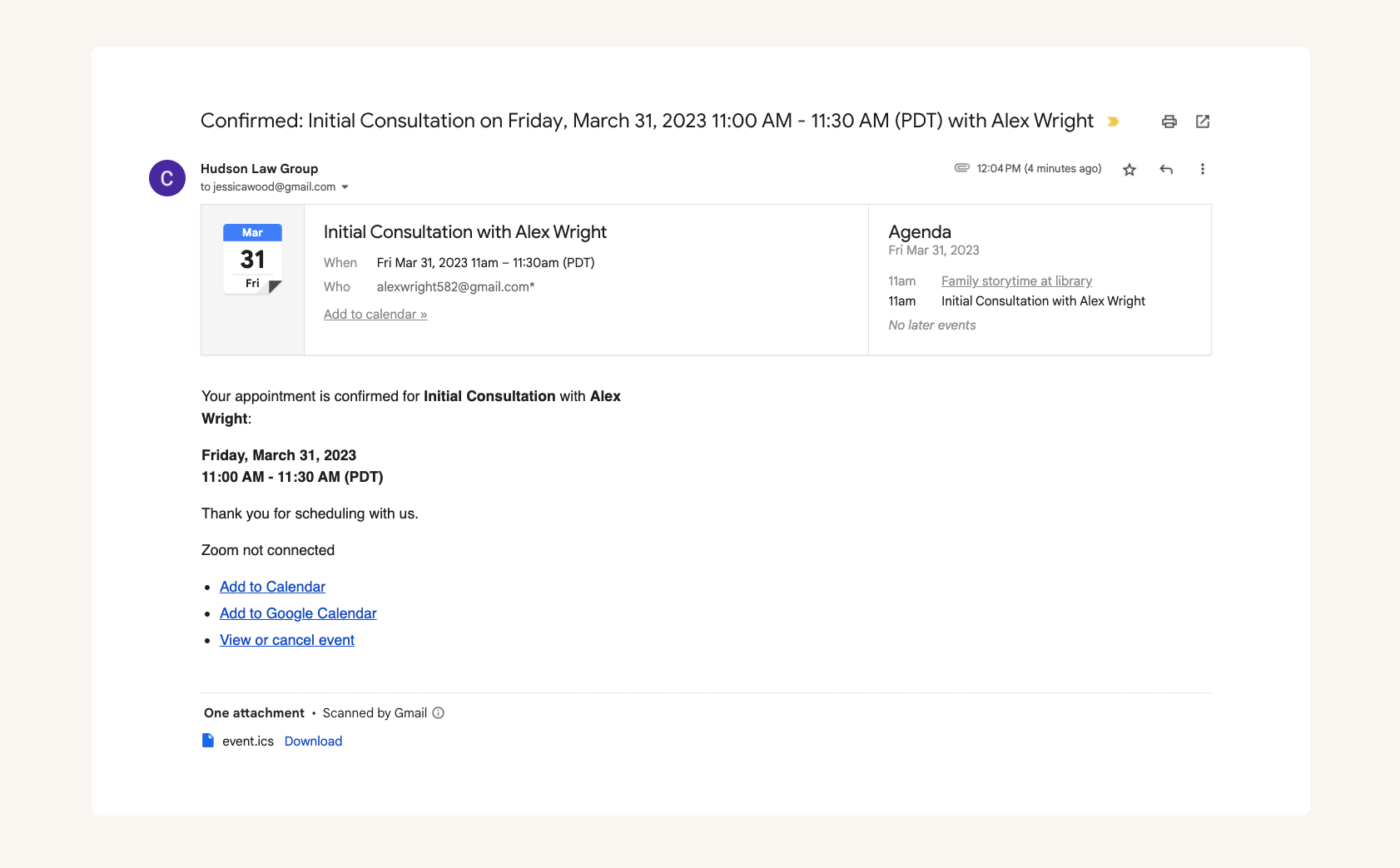Click the event.ics file icon
The image size is (1400, 868).
point(208,740)
